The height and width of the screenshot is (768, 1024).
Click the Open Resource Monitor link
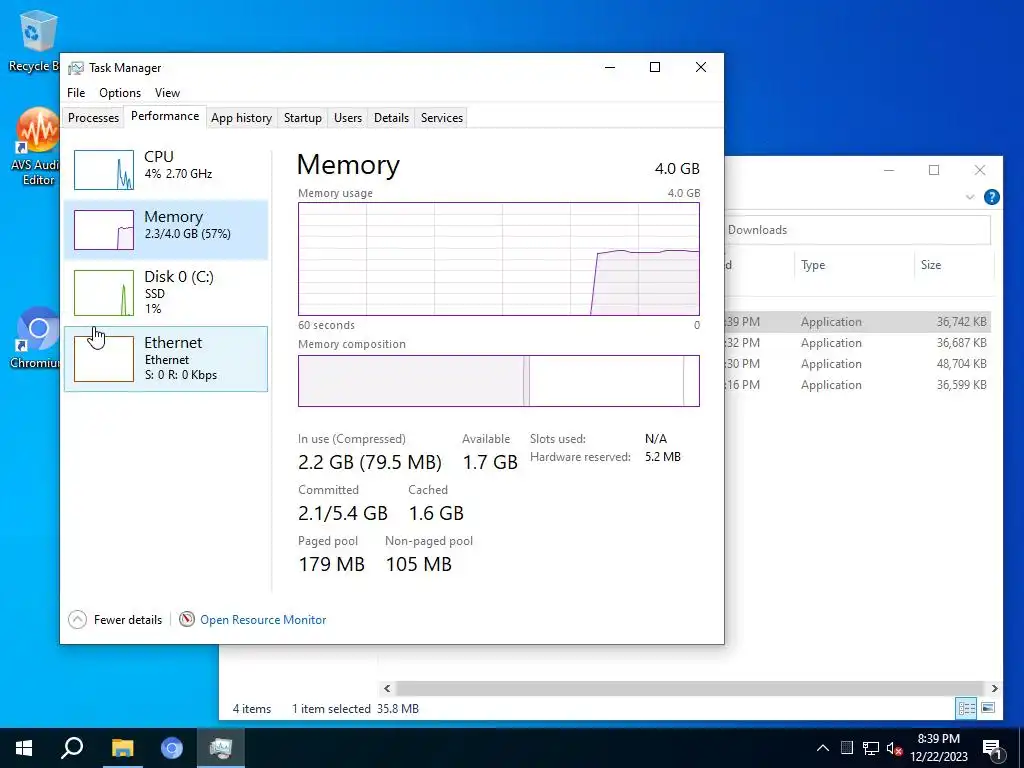[263, 620]
